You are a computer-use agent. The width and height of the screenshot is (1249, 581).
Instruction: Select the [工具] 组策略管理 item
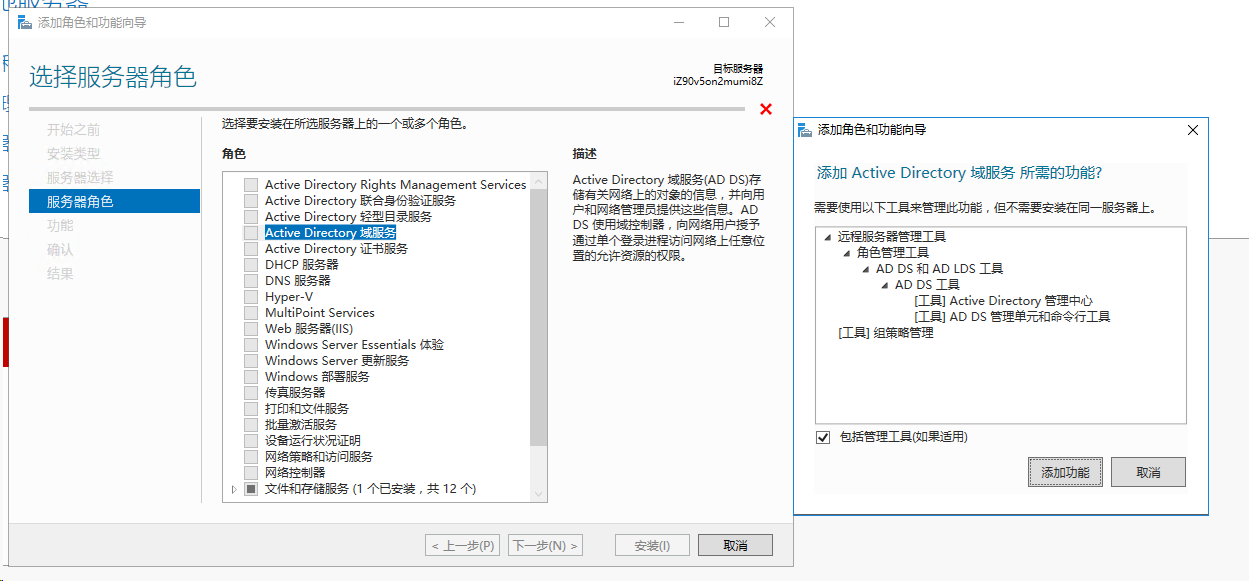point(886,333)
